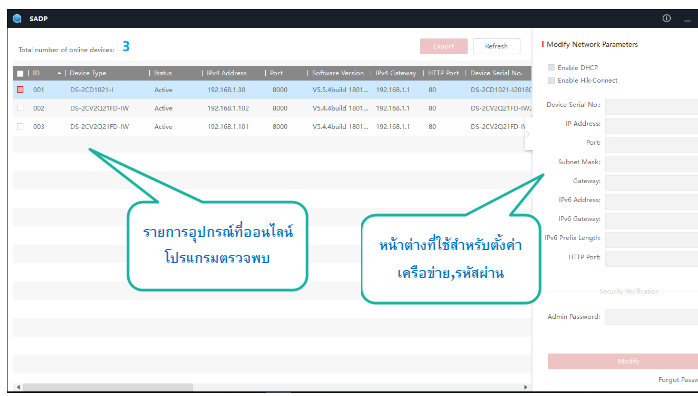Click the Device Serial No. column header
This screenshot has height=396, width=698.
(496, 73)
